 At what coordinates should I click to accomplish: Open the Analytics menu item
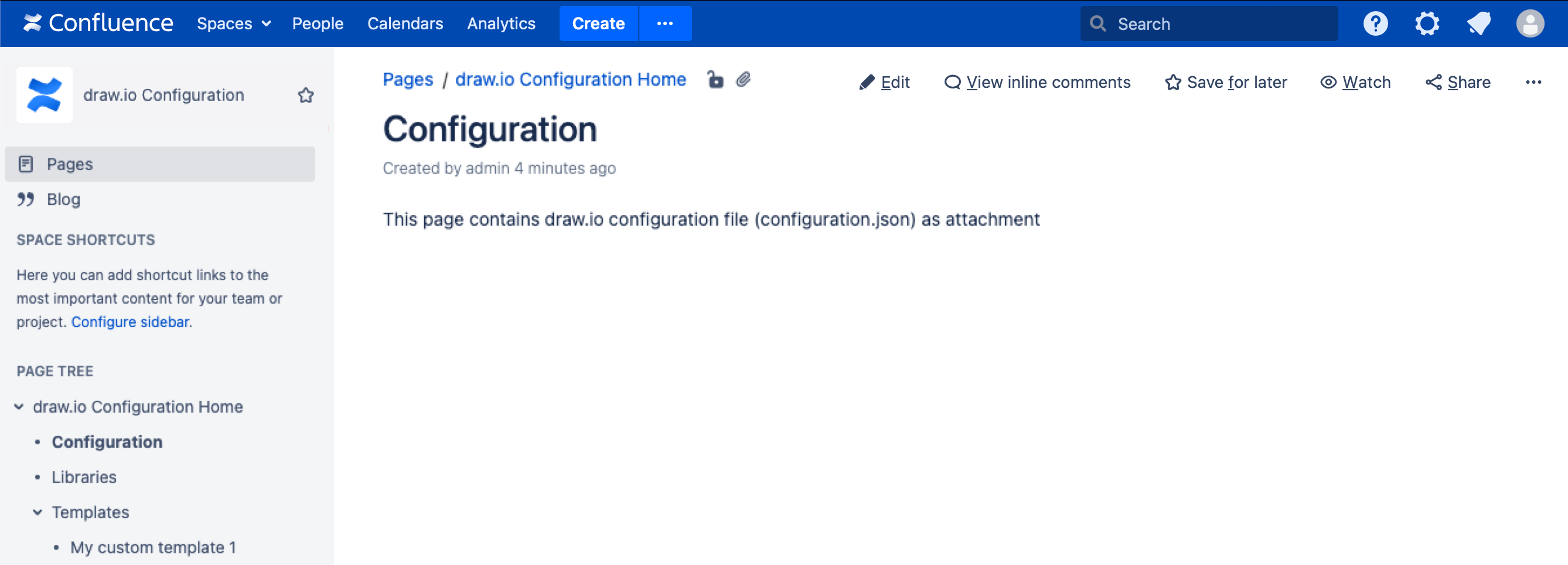pyautogui.click(x=501, y=24)
